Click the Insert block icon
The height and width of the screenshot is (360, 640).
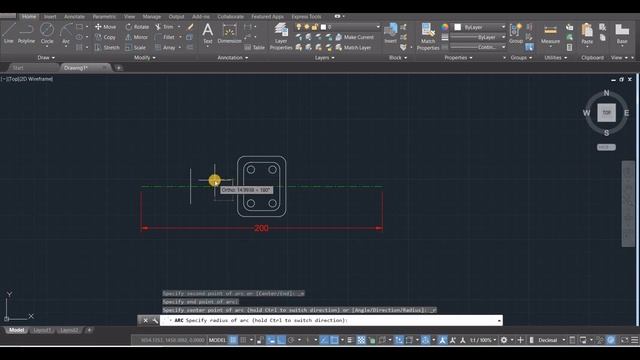pos(391,33)
